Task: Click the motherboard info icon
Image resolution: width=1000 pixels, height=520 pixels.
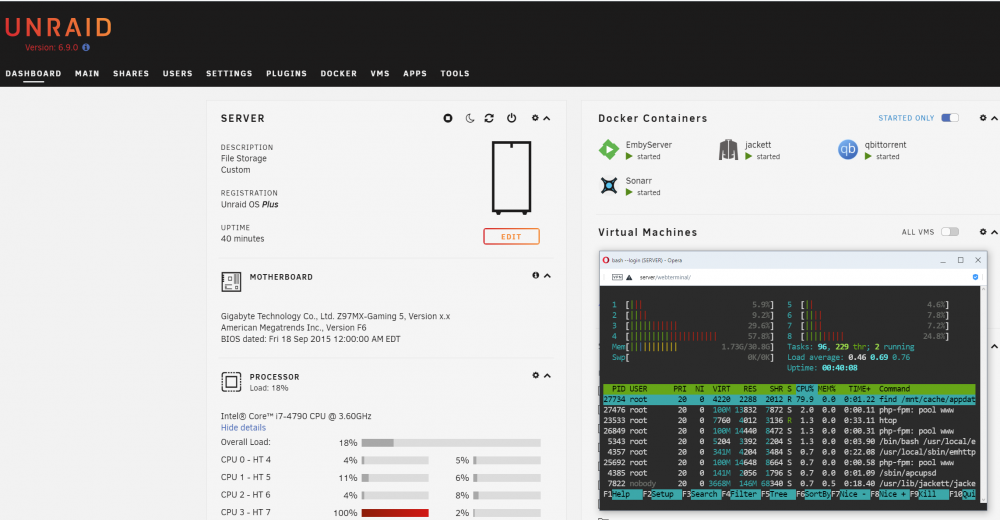Action: pos(535,276)
